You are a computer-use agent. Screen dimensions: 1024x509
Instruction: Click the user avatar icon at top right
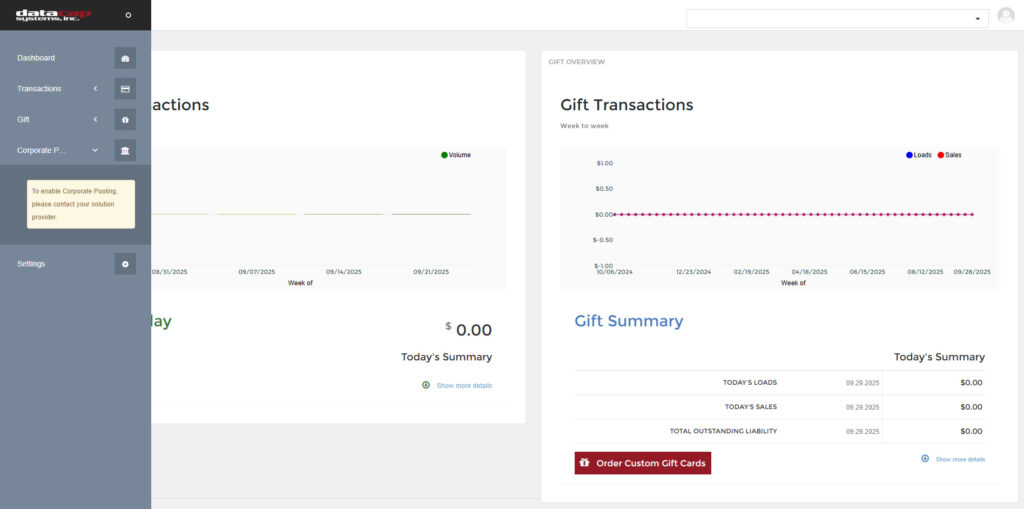pos(1006,16)
